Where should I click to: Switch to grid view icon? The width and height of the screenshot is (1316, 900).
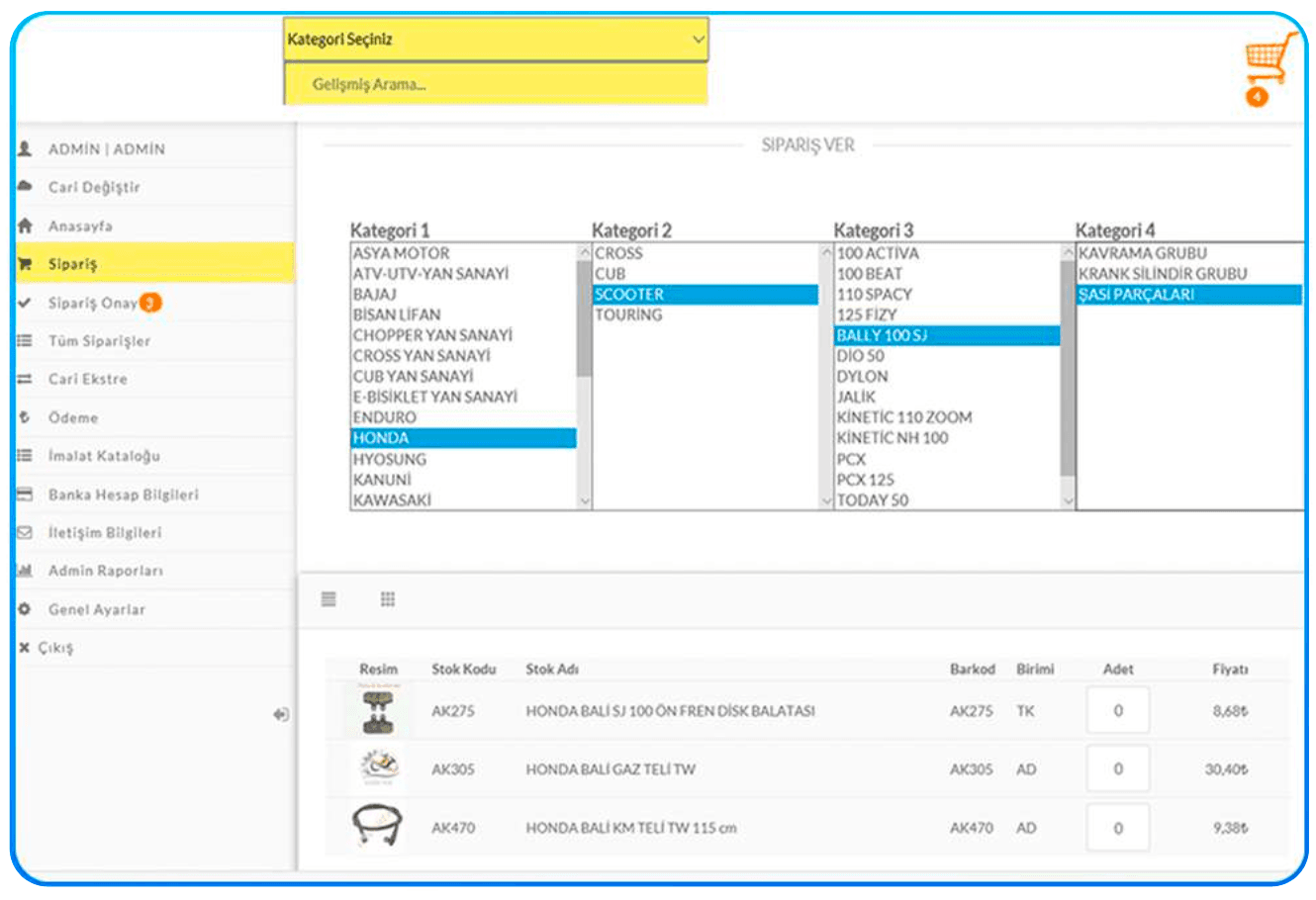pyautogui.click(x=388, y=599)
